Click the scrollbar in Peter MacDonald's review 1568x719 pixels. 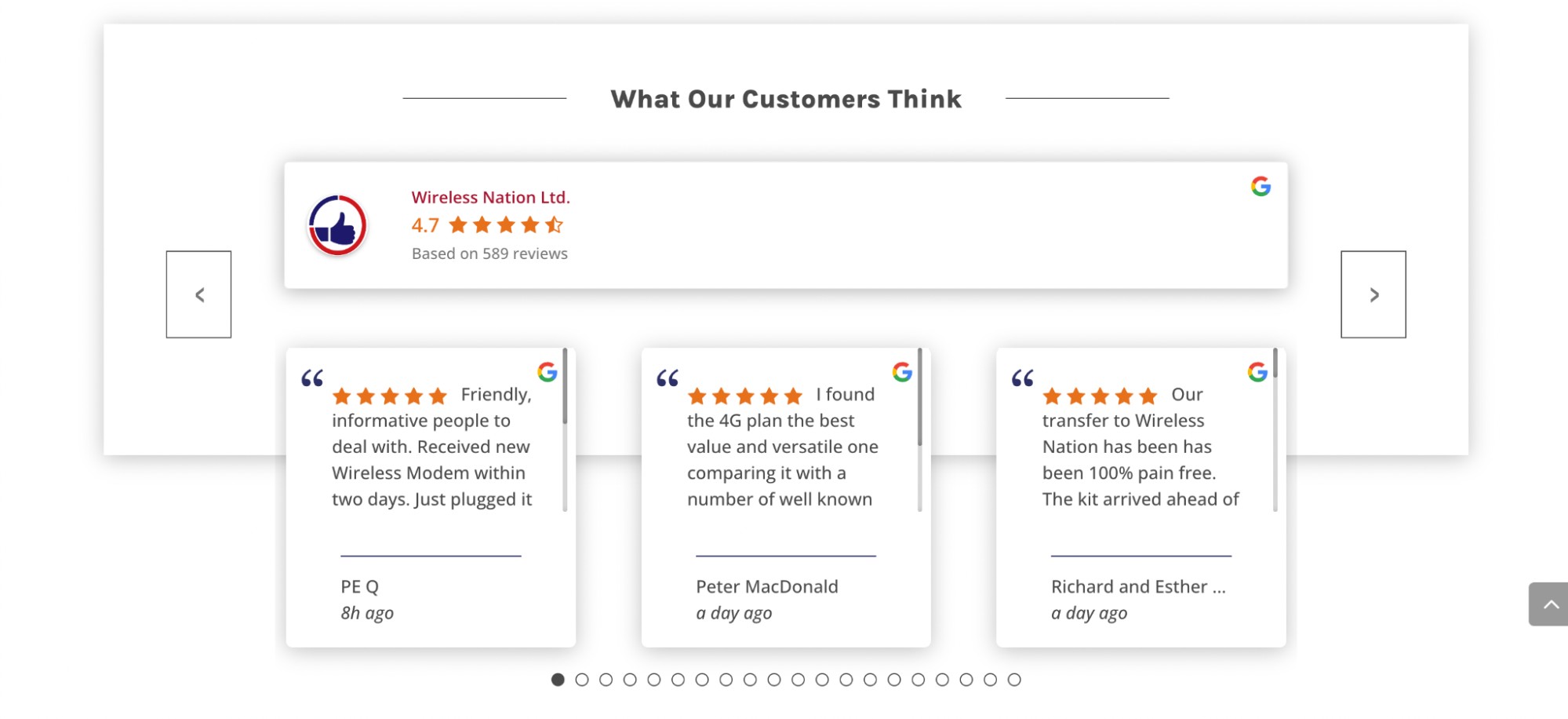click(920, 430)
